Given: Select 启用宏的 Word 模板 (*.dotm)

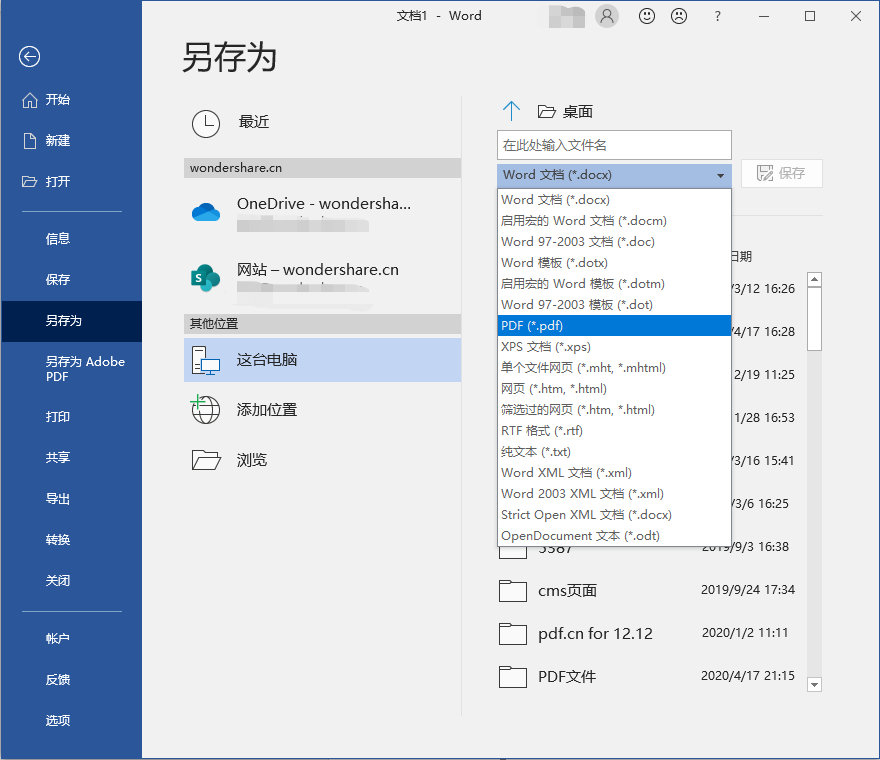Looking at the screenshot, I should point(614,284).
